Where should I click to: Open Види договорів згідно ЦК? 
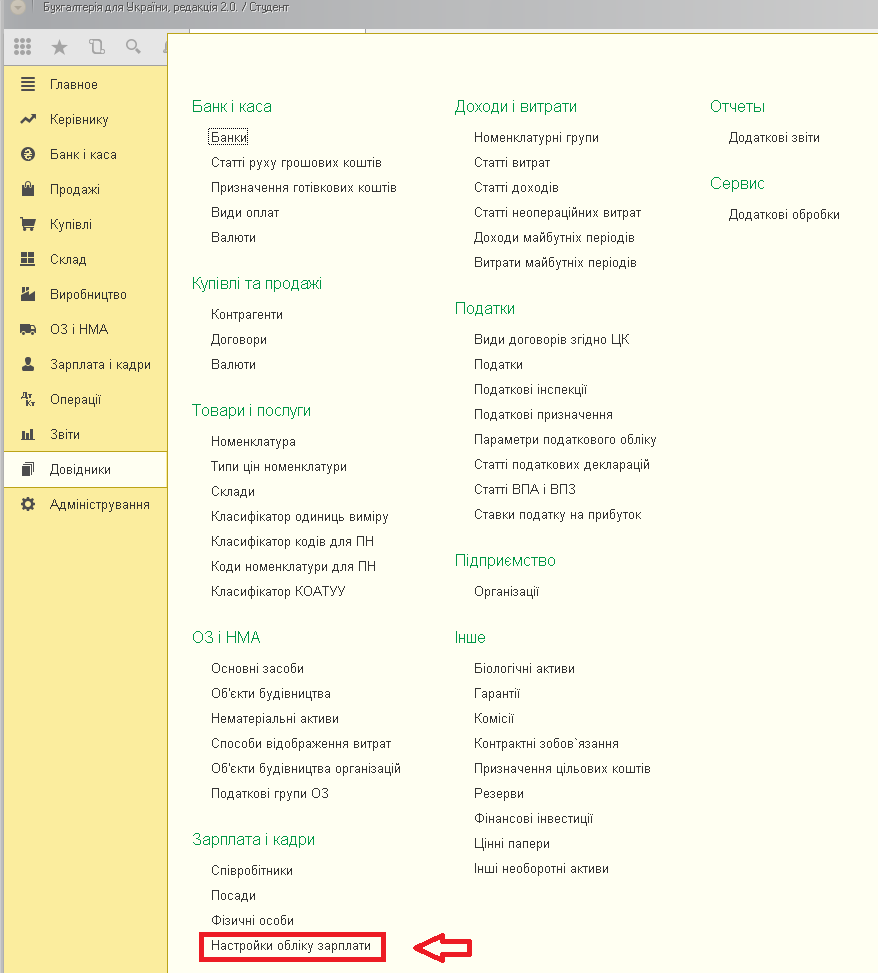pos(552,339)
